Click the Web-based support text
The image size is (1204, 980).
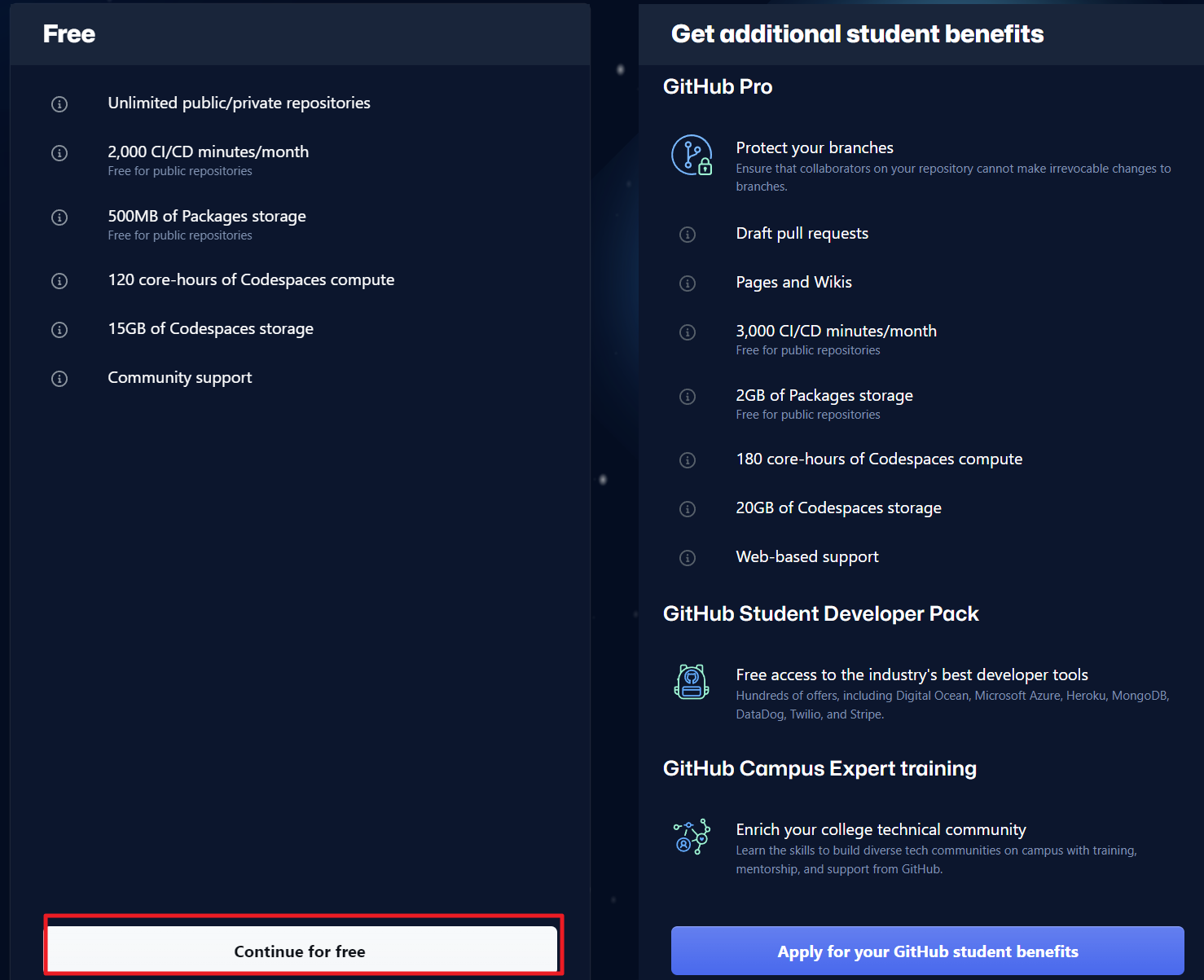807,556
